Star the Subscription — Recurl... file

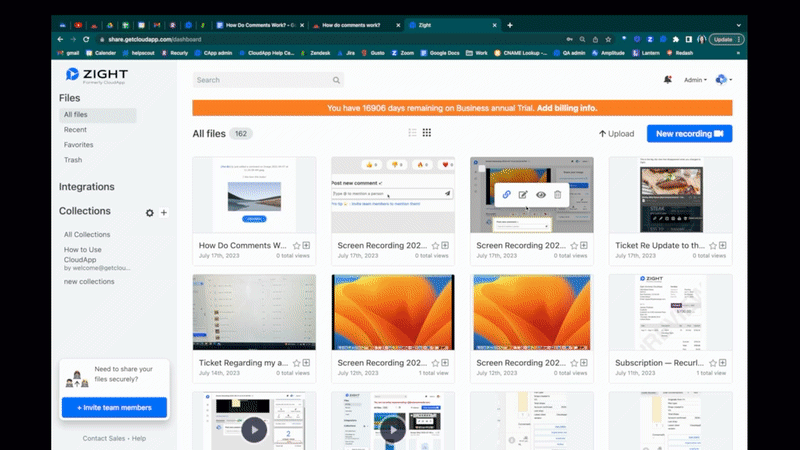coord(713,363)
